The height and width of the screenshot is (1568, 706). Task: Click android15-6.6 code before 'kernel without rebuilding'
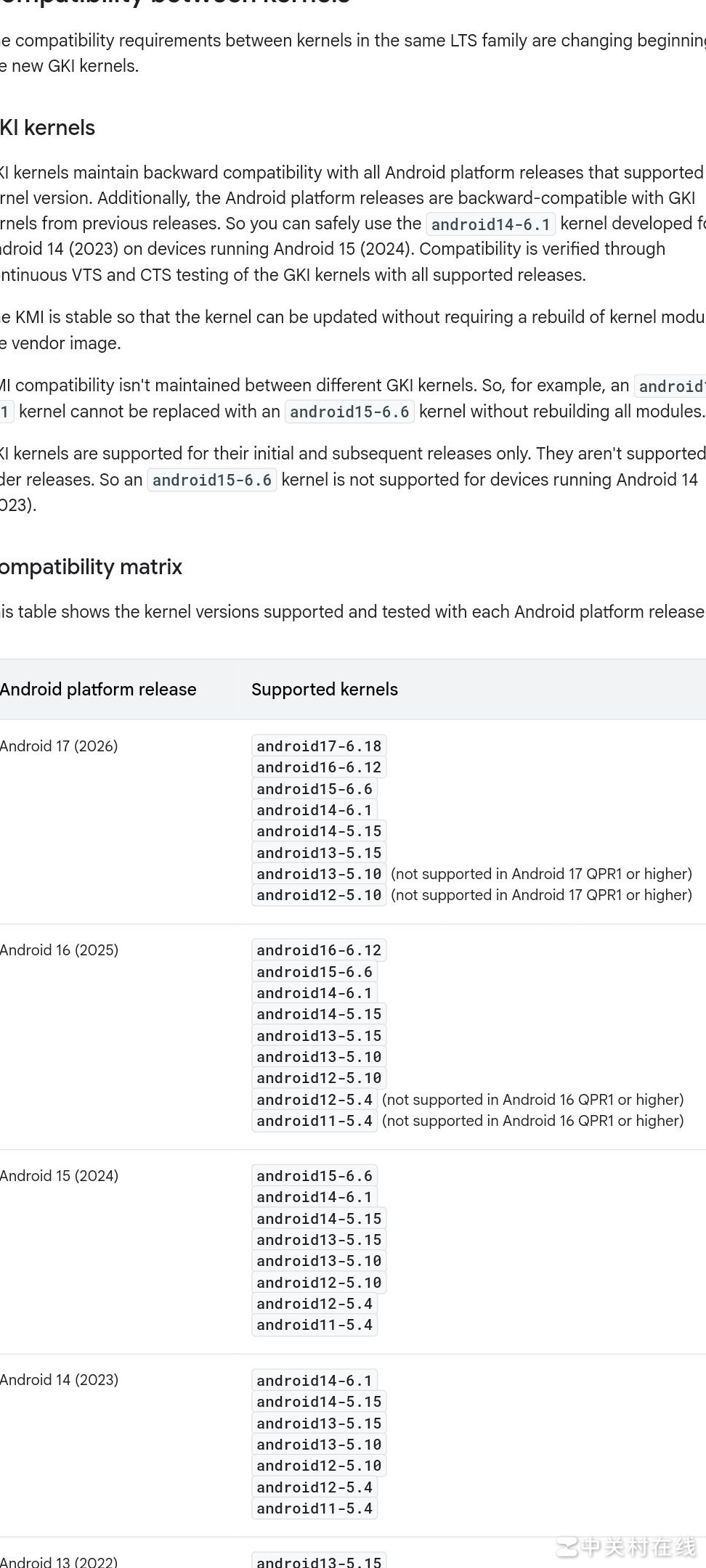(349, 412)
